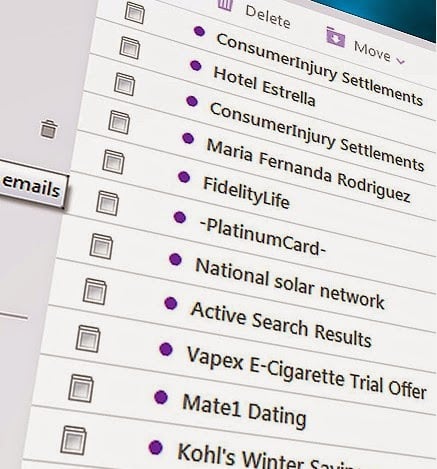Image resolution: width=437 pixels, height=469 pixels.
Task: Open the Mate1 Dating email
Action: coord(244,410)
